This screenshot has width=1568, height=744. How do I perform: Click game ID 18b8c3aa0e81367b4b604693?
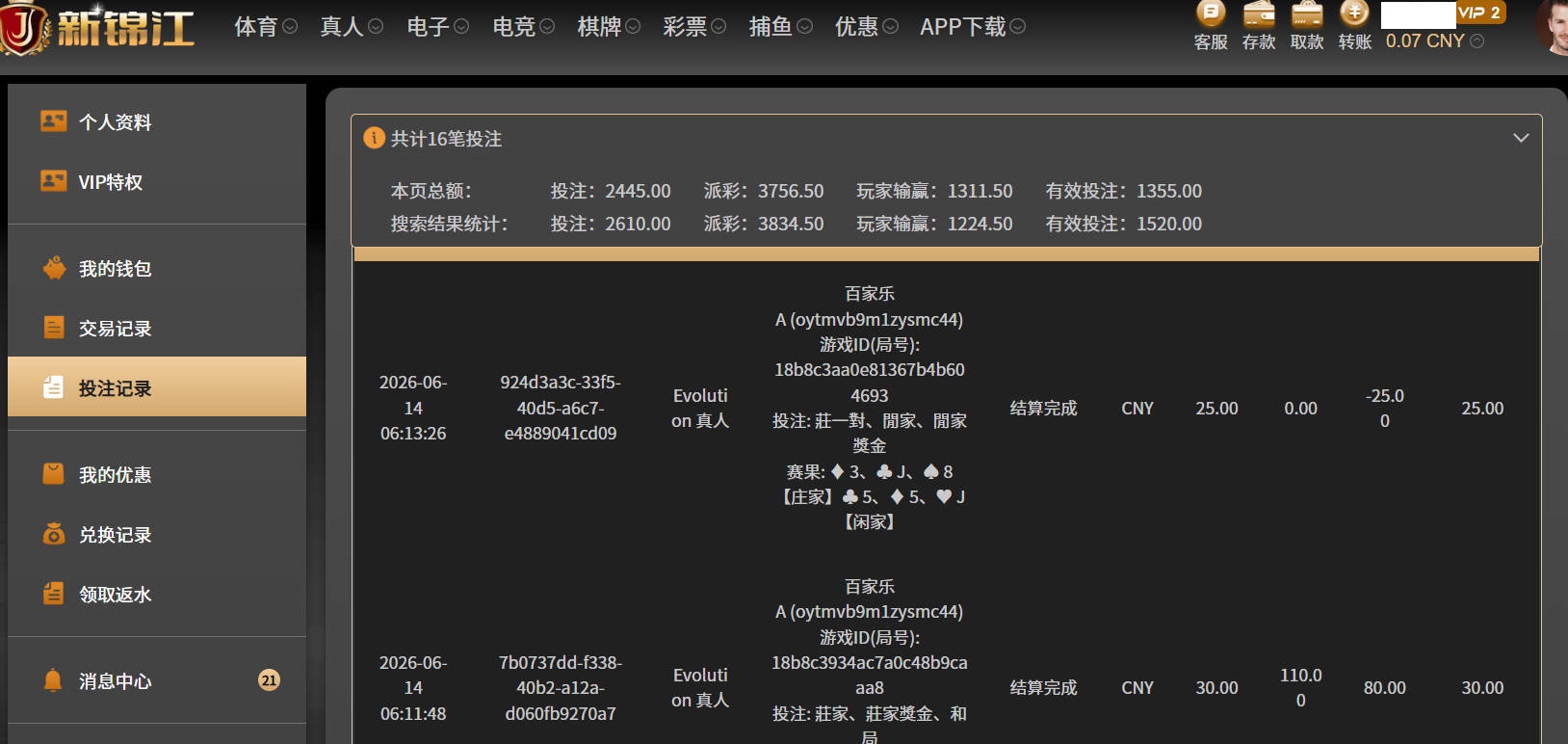(870, 383)
